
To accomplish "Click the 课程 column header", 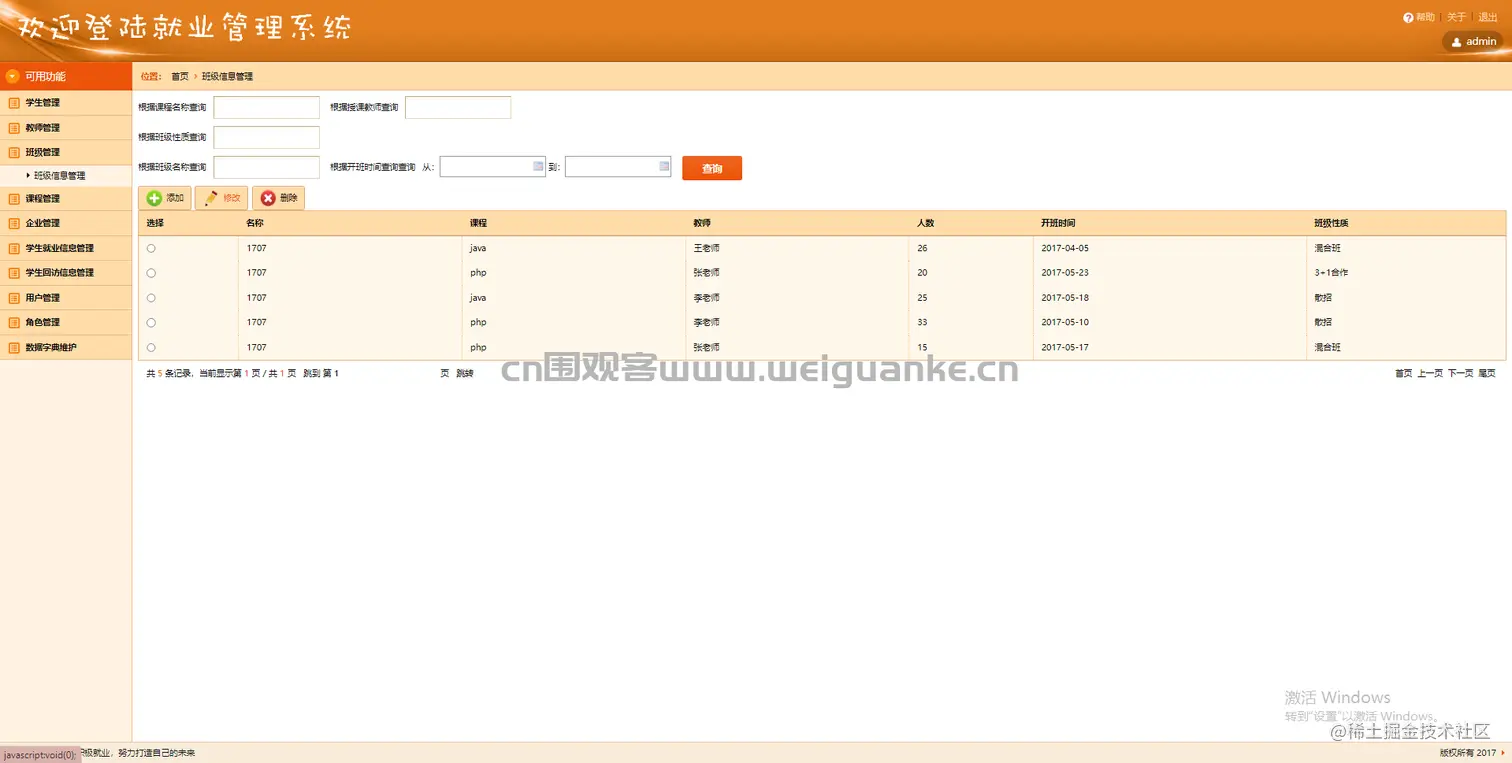I will tap(478, 223).
